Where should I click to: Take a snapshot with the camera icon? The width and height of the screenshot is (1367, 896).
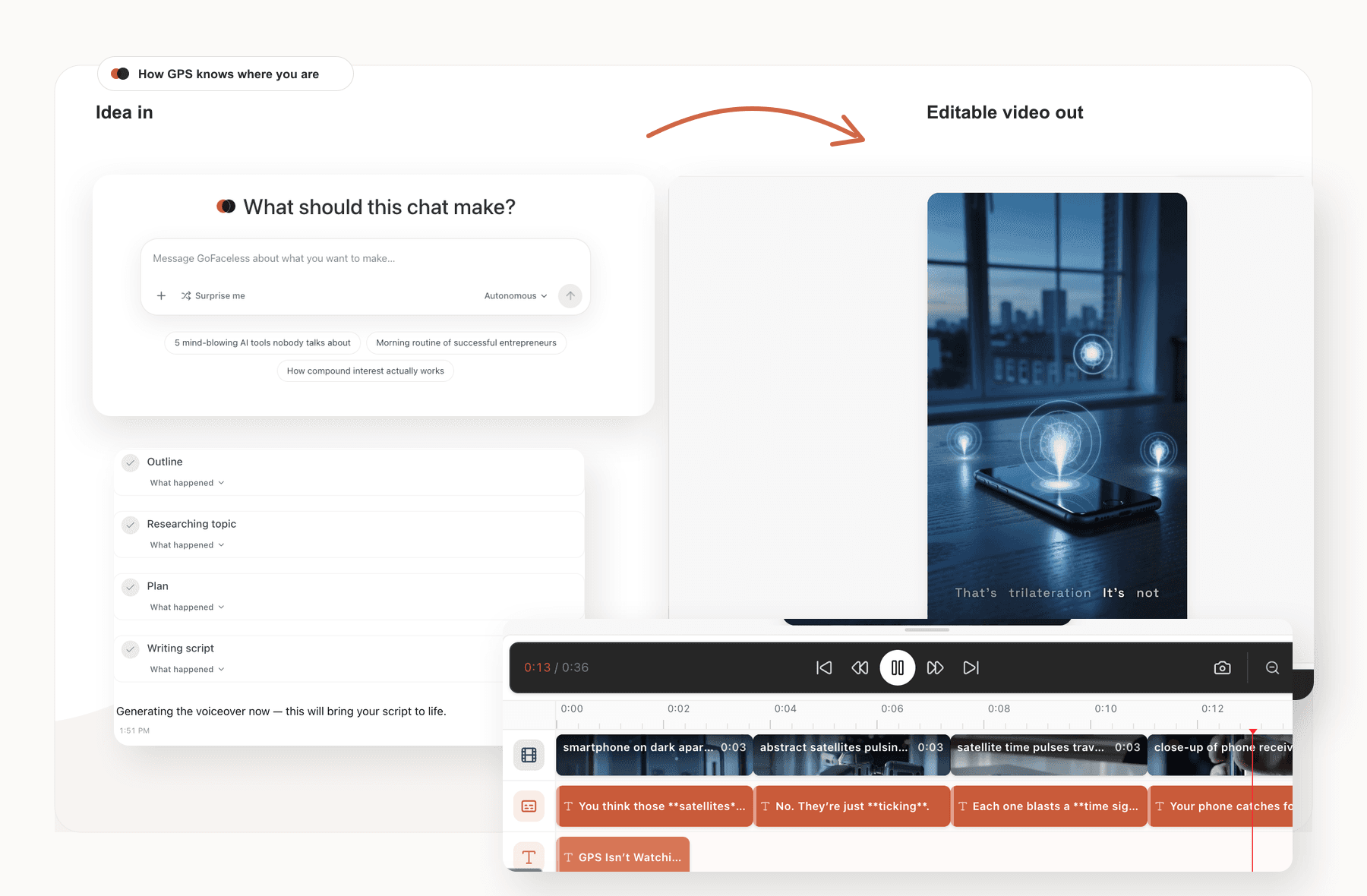[x=1222, y=667]
